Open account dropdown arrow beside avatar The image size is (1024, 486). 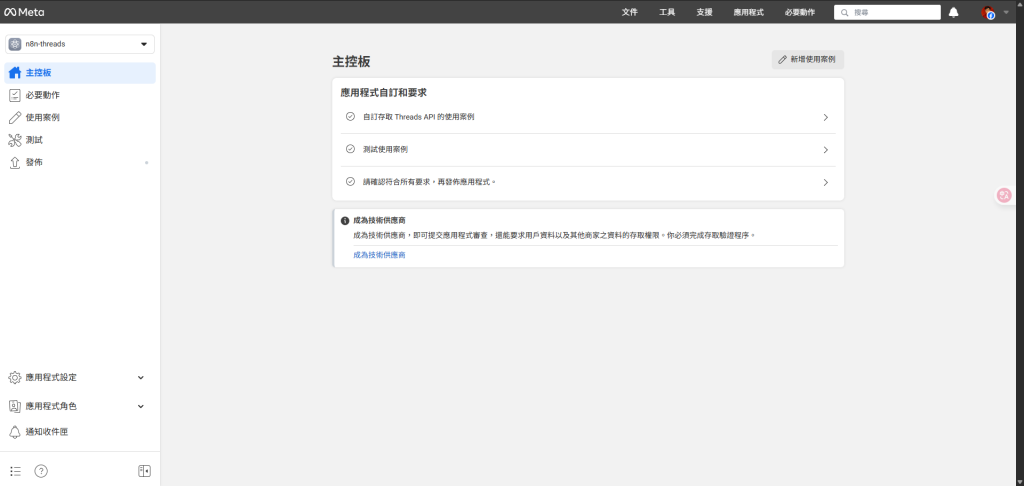coord(1006,12)
